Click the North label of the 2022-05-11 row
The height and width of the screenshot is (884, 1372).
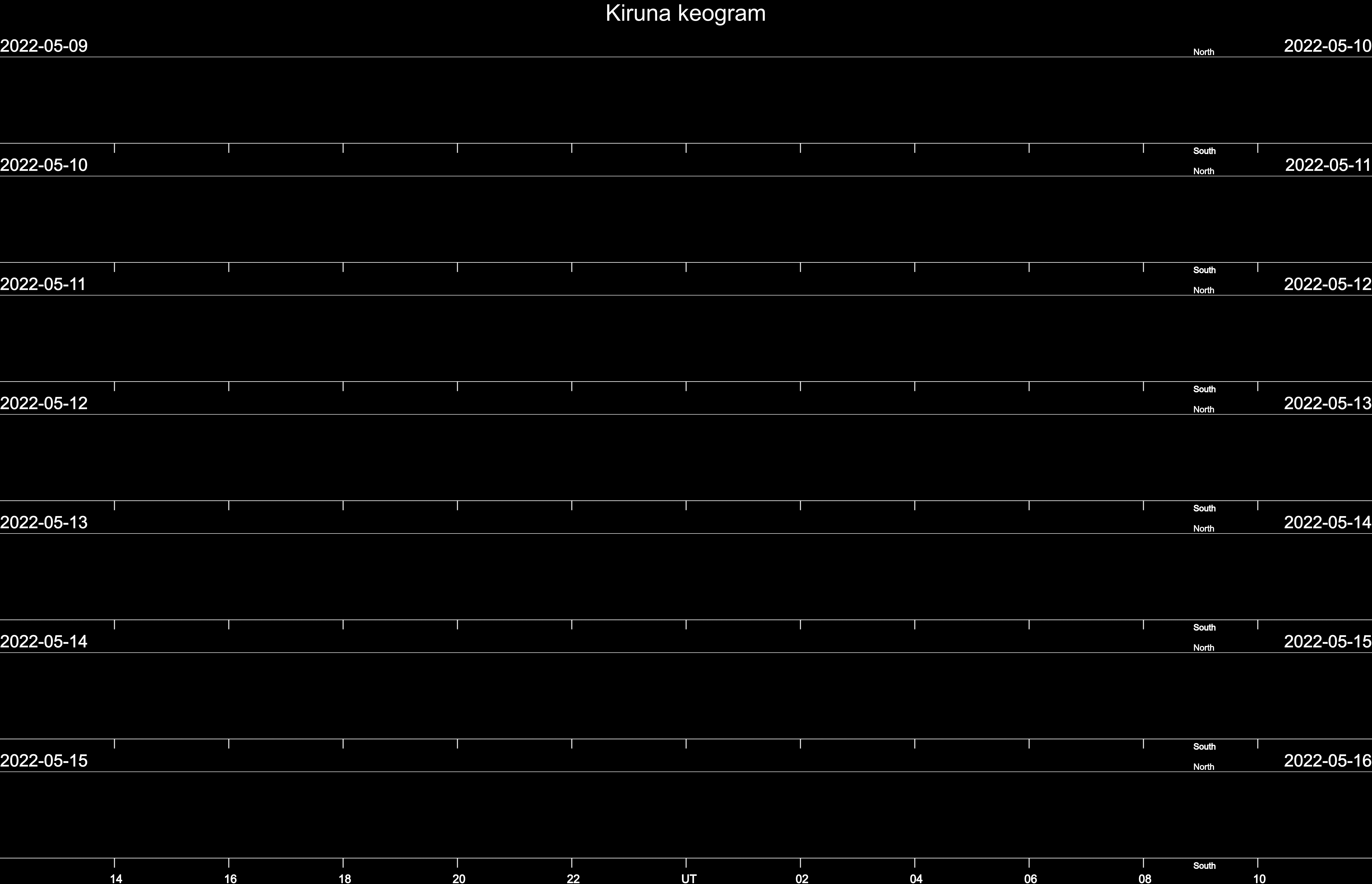1203,290
